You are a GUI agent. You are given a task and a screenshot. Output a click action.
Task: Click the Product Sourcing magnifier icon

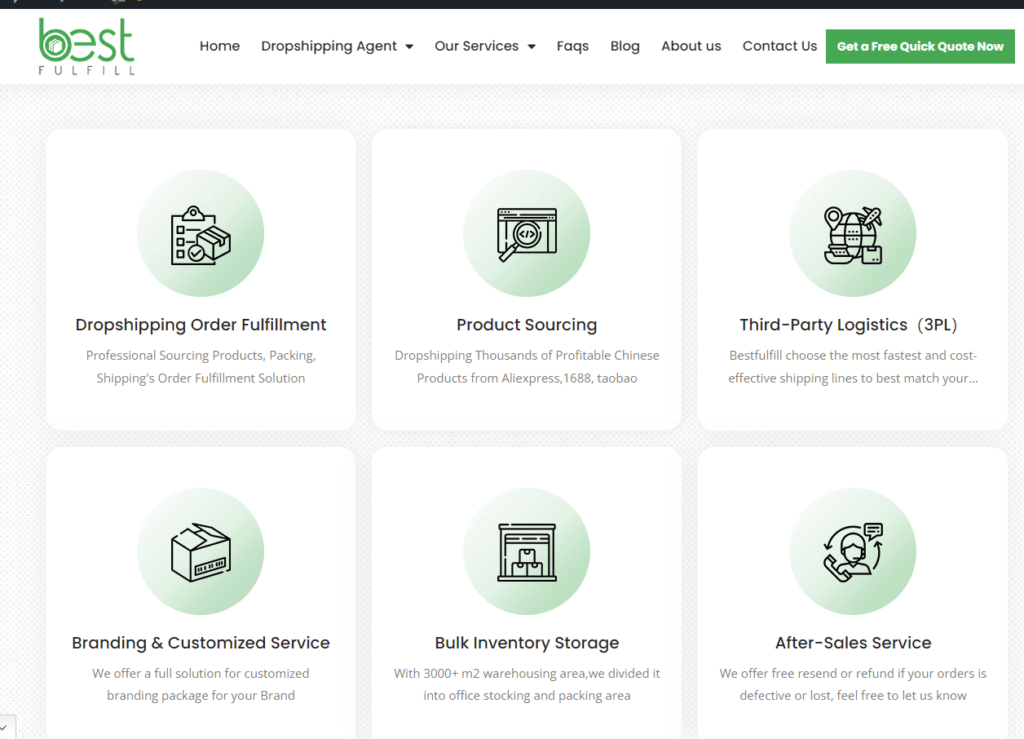(x=526, y=234)
